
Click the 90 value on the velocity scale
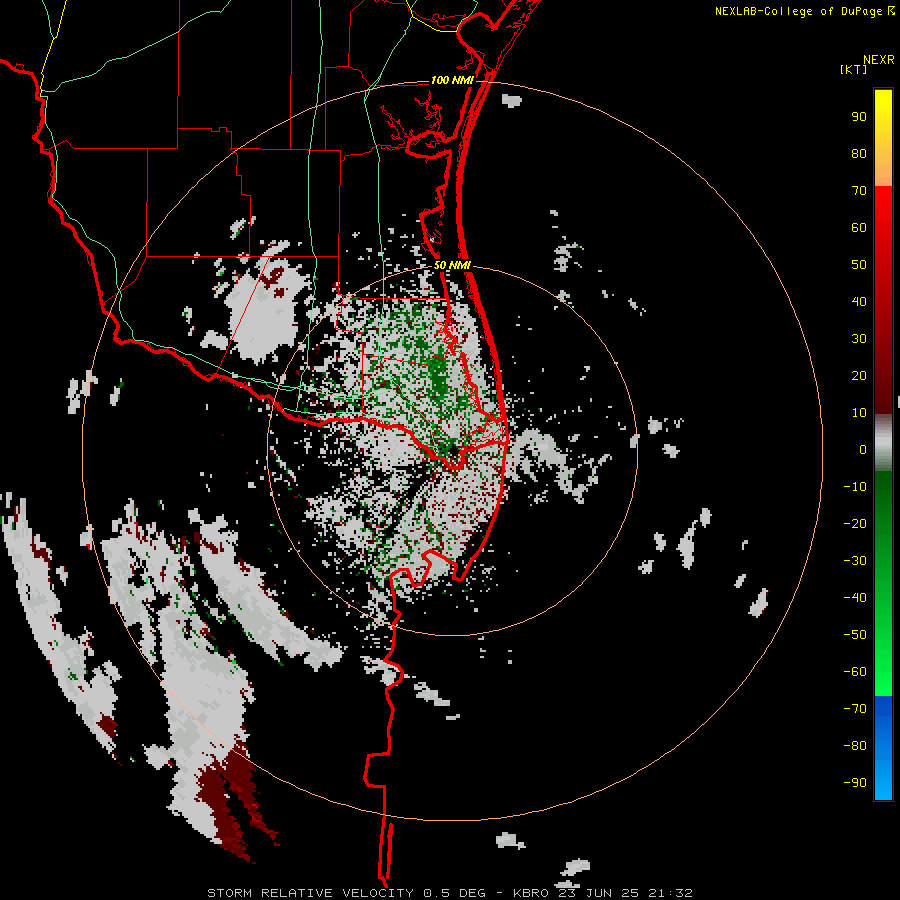click(859, 117)
